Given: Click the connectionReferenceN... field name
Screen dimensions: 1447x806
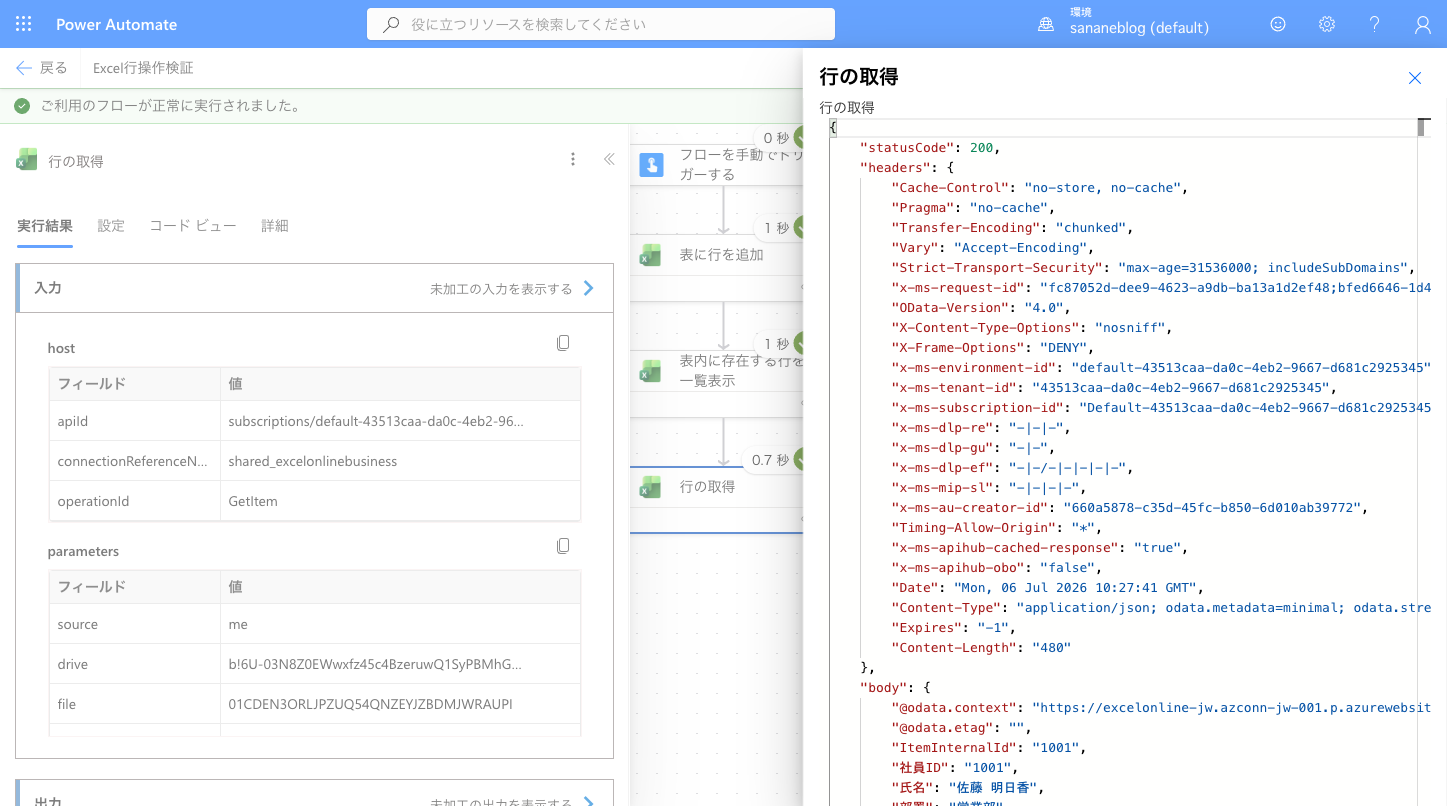Looking at the screenshot, I should pos(132,461).
